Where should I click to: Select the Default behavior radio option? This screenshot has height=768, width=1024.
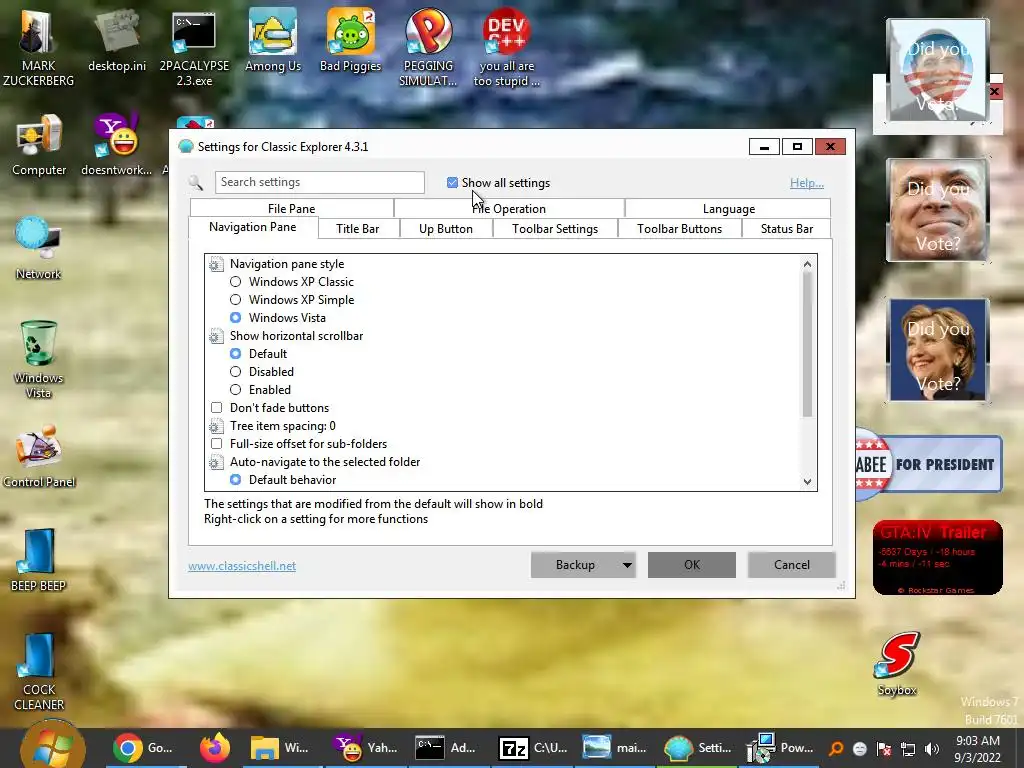click(x=236, y=479)
